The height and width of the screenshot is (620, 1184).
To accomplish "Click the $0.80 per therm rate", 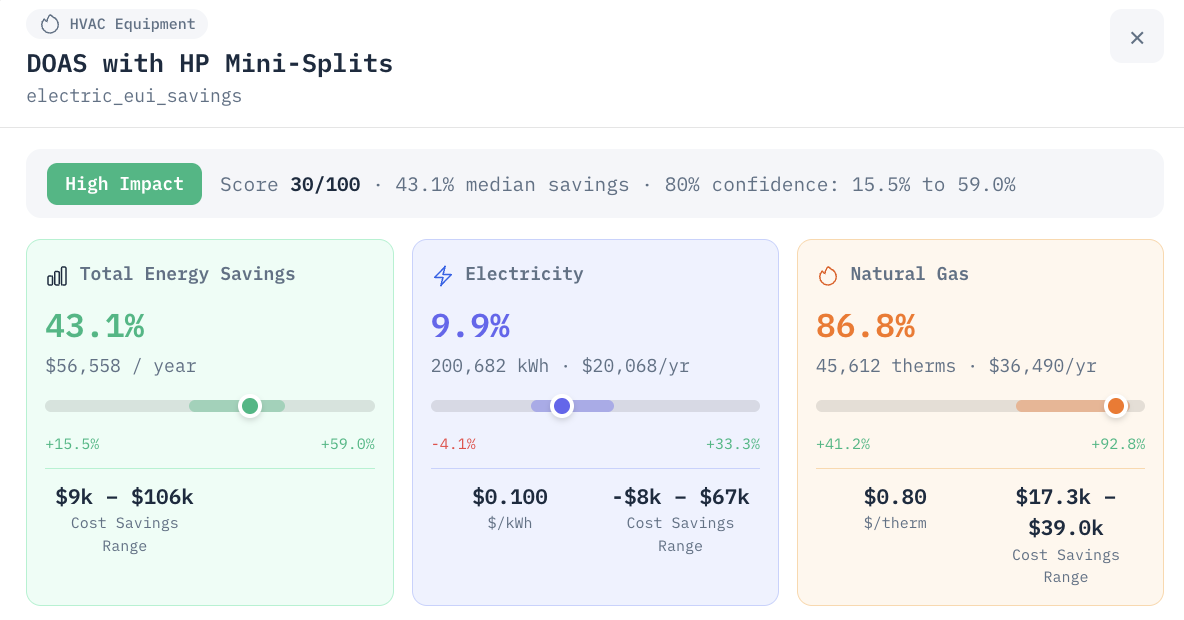I will (895, 497).
